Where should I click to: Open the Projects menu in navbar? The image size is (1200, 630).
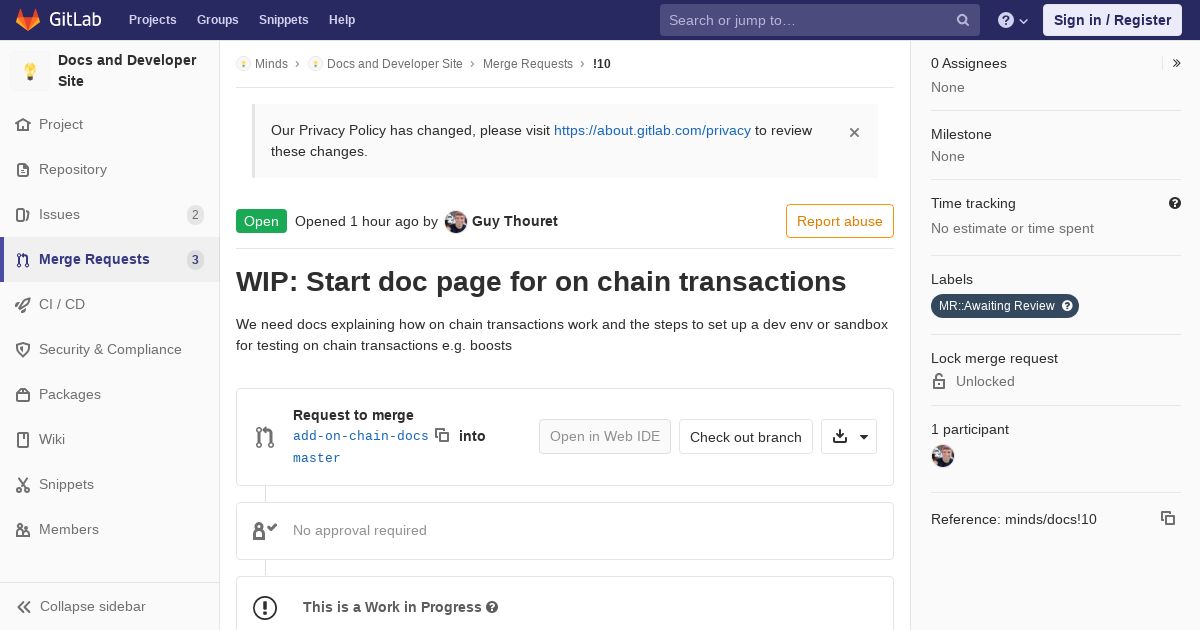point(152,20)
